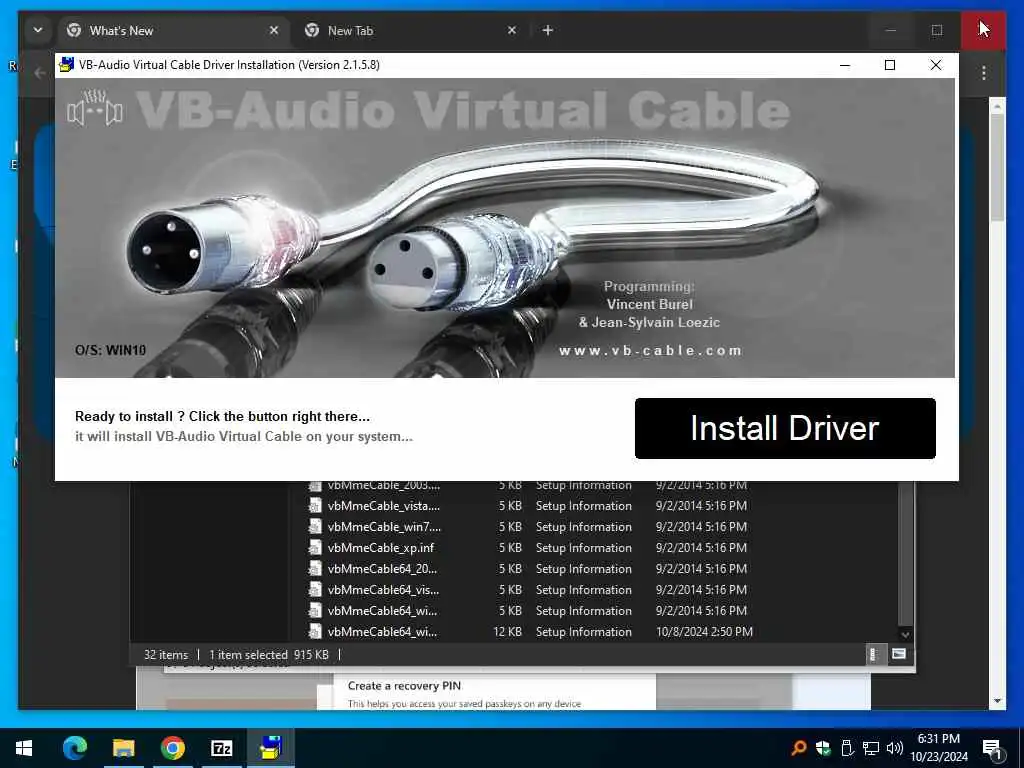Image resolution: width=1024 pixels, height=768 pixels.
Task: Open a new browser tab with plus
Action: pos(548,30)
